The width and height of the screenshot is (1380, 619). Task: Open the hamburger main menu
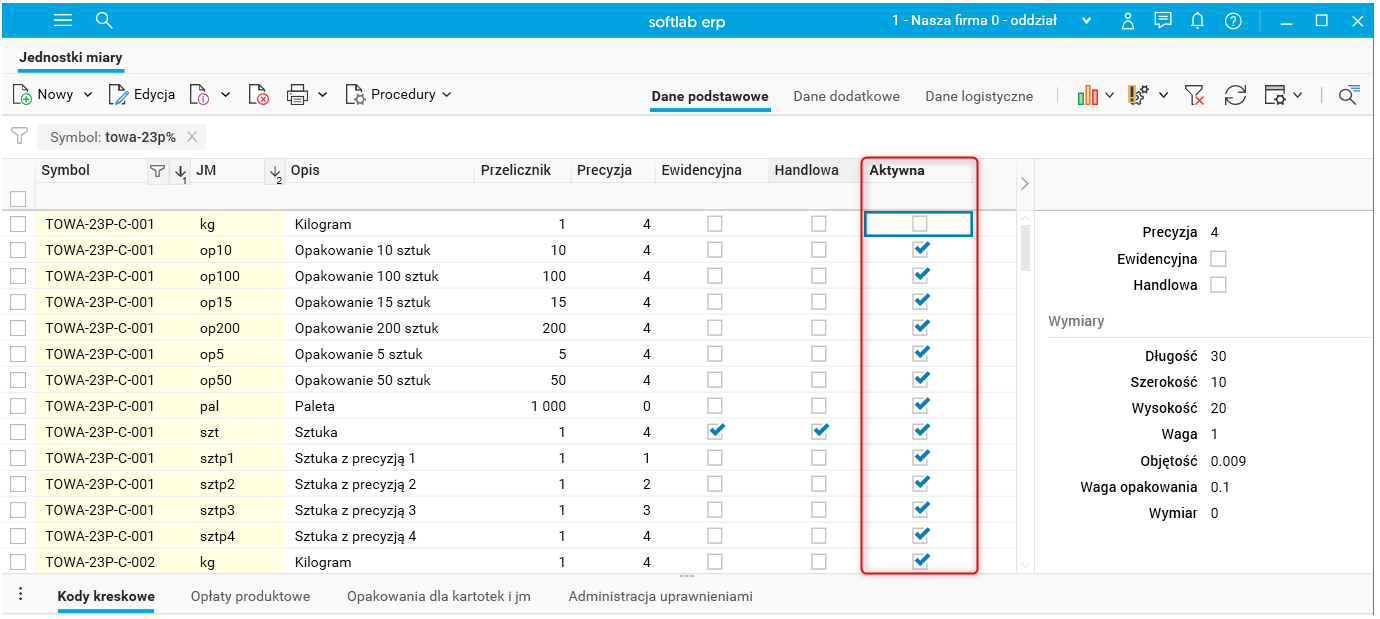click(63, 20)
